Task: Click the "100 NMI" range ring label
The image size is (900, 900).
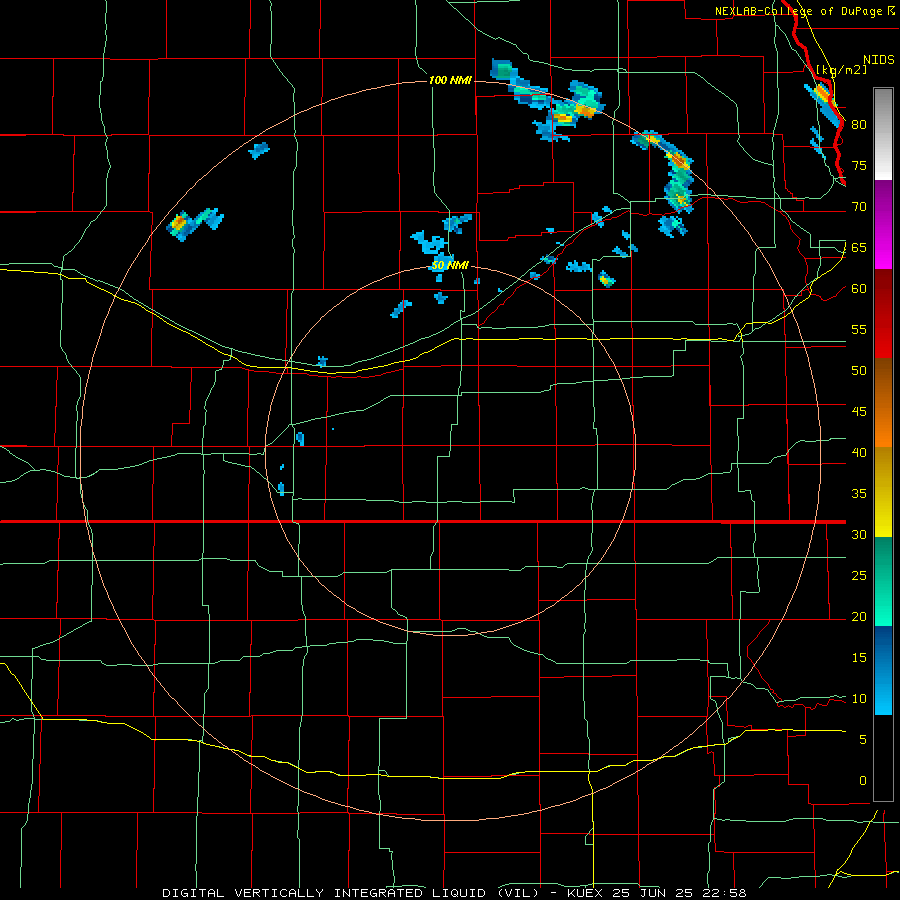Action: click(x=451, y=80)
